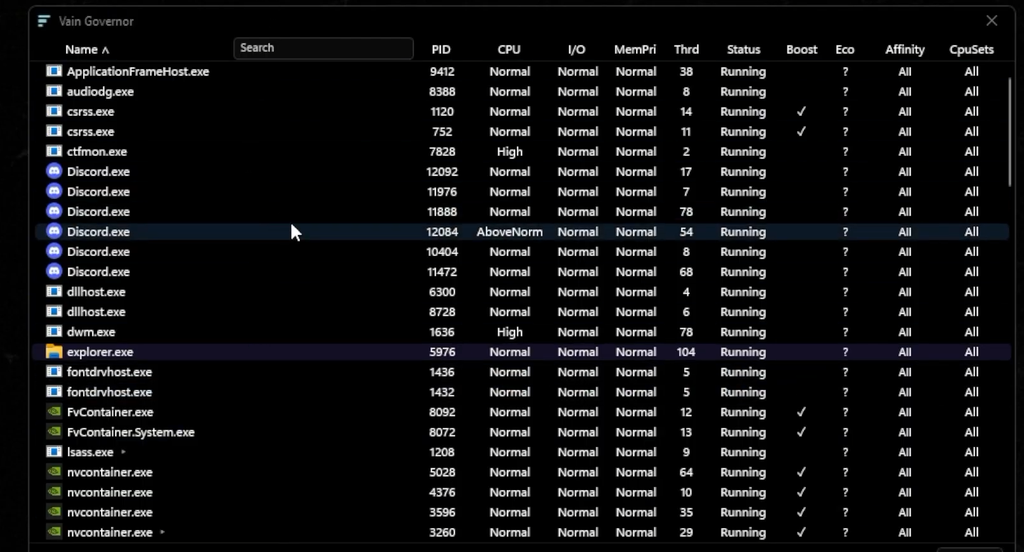
Task: Click Discord icon in PID 11888 row
Action: (54, 212)
